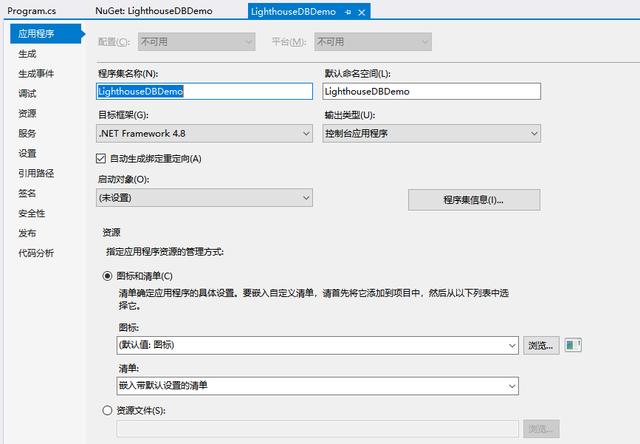
Task: Open the 引用路径 page
Action: coord(36,173)
